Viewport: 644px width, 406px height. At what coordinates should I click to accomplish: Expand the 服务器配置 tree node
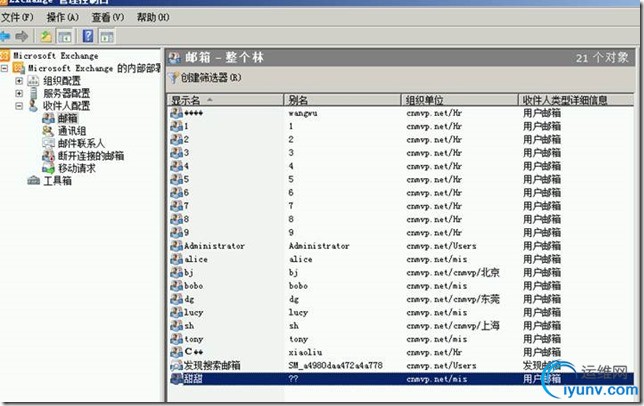tap(19, 93)
